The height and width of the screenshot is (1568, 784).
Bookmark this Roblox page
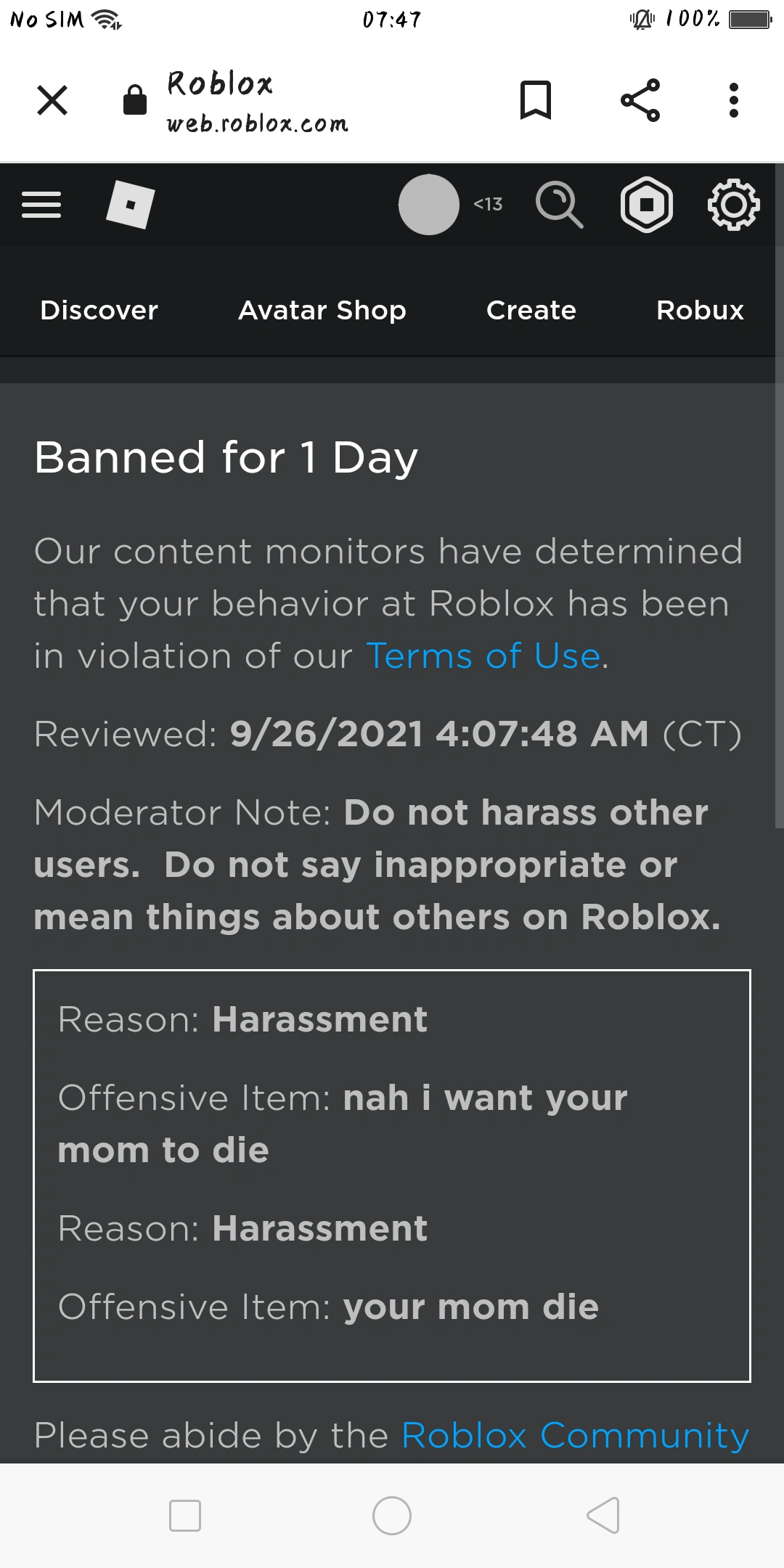point(537,100)
